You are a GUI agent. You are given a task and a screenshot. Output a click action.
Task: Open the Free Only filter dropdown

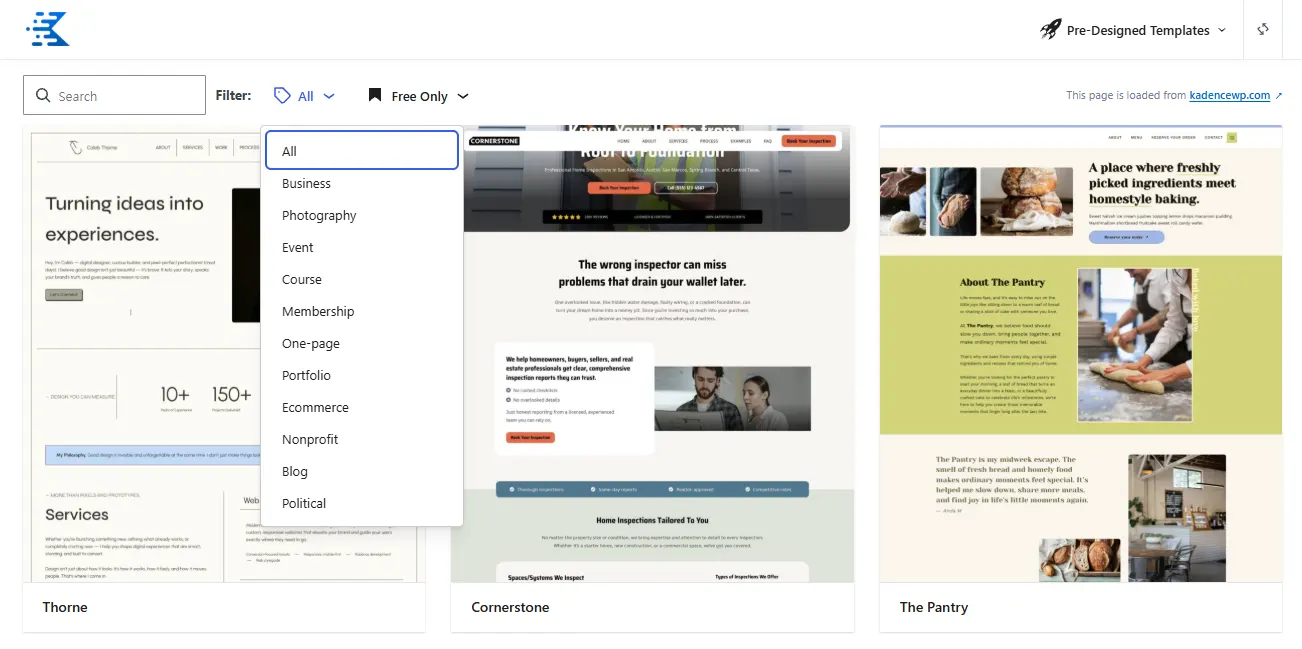[x=419, y=96]
